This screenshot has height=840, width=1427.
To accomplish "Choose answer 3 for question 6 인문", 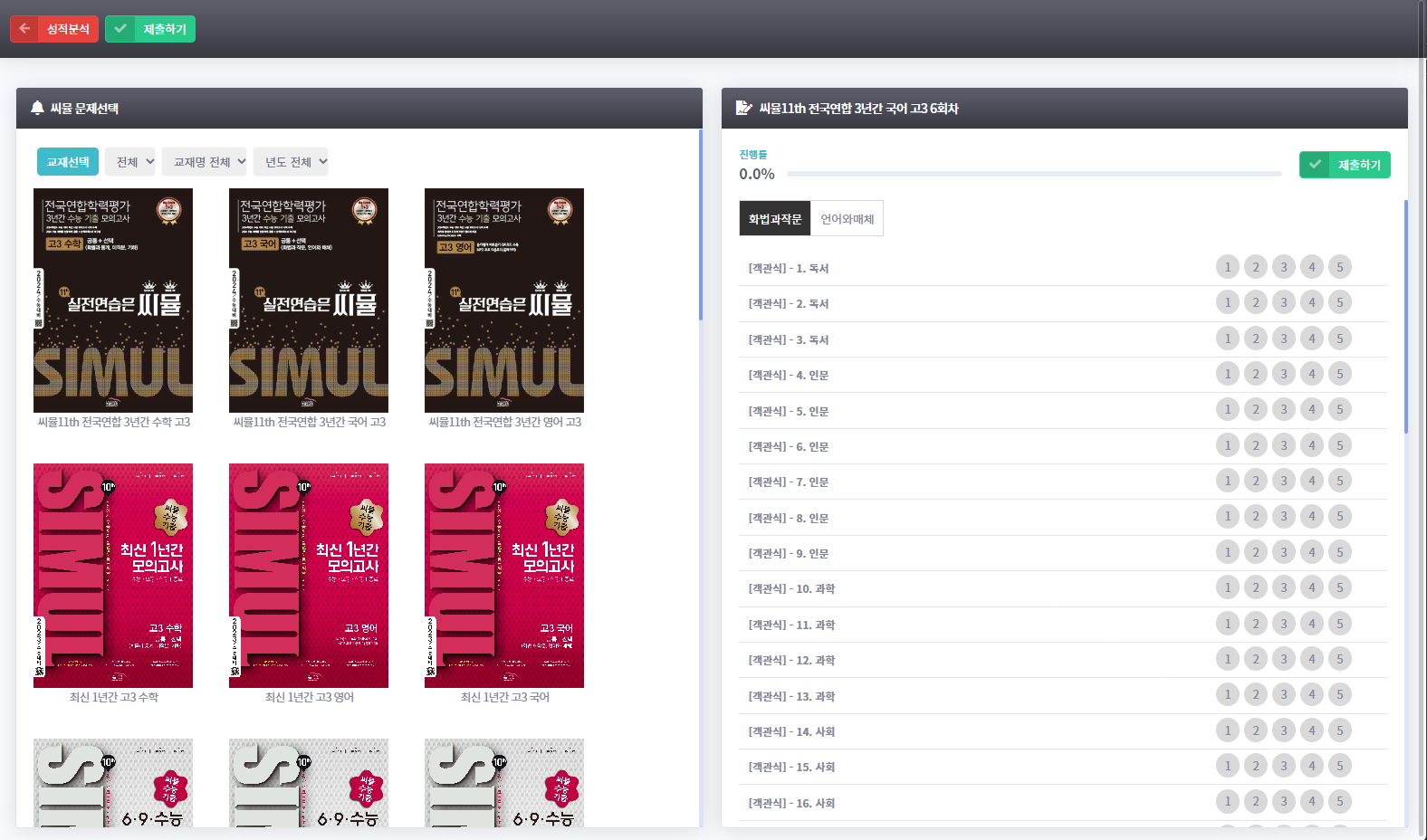I will (1284, 445).
